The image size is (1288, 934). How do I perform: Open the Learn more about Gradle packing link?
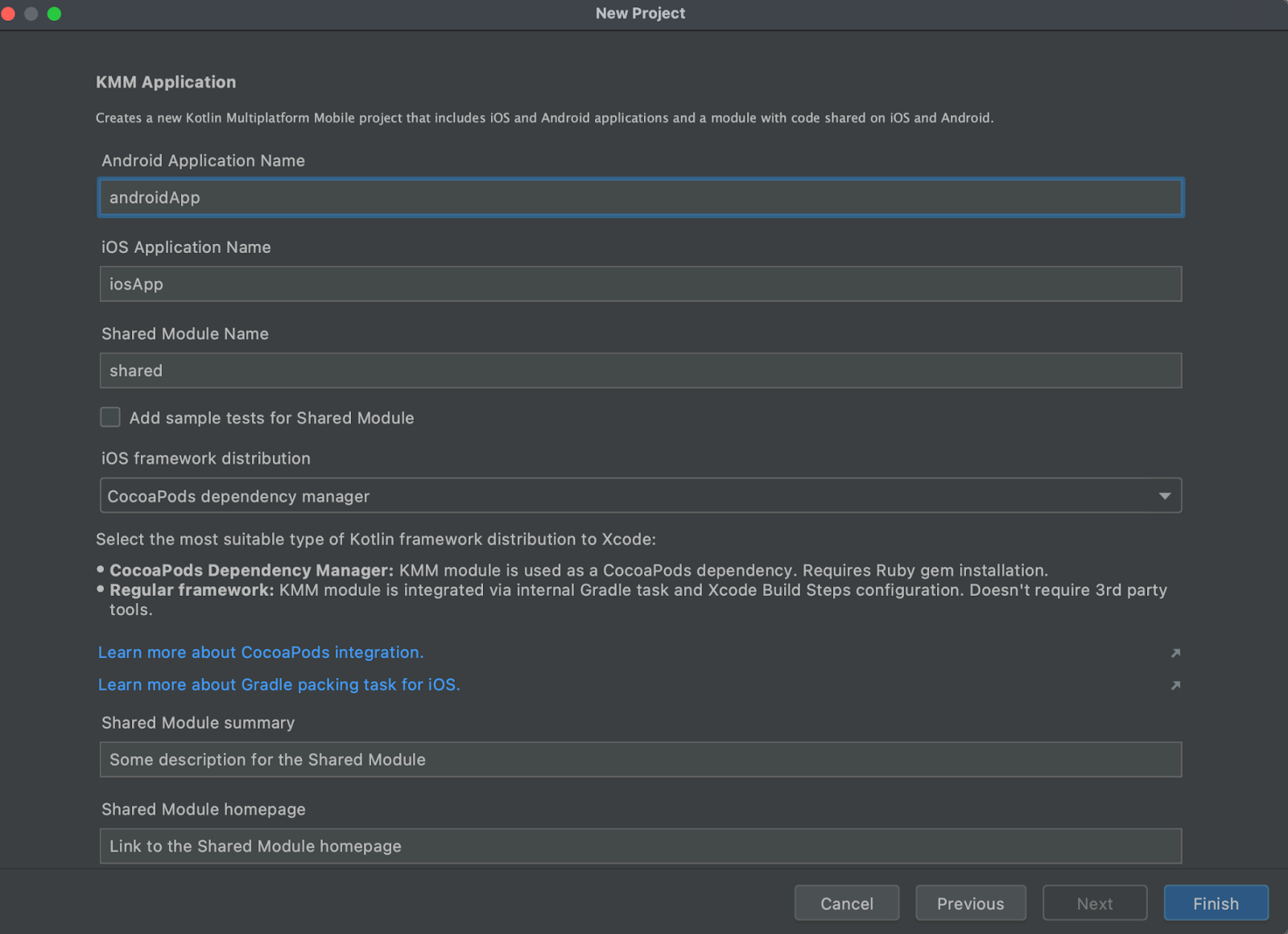279,684
